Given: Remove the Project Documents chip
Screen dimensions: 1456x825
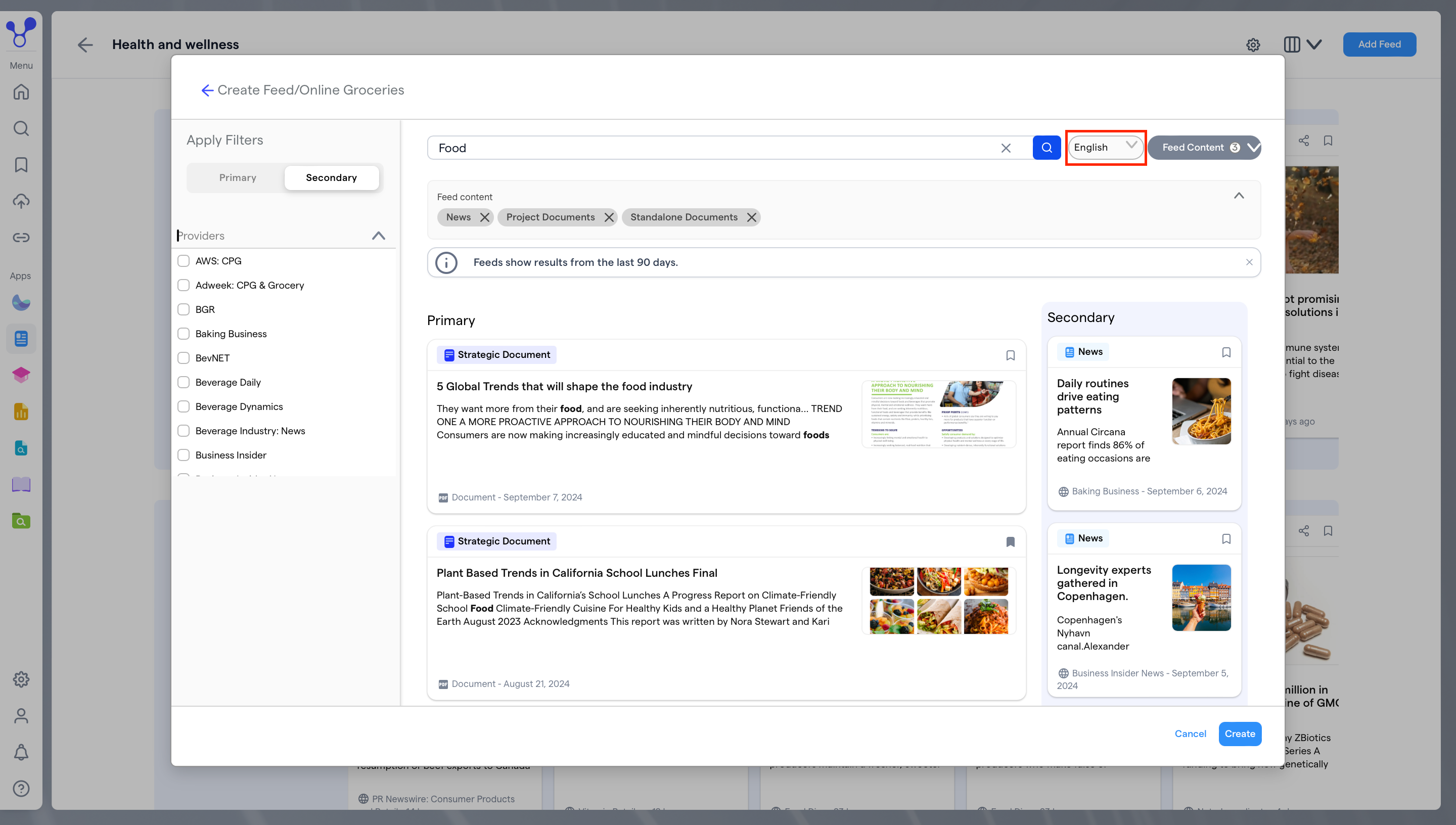Looking at the screenshot, I should [x=609, y=217].
